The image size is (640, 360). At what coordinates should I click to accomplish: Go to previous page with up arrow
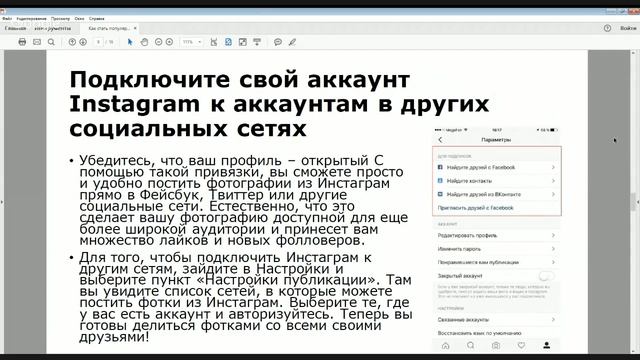click(72, 42)
